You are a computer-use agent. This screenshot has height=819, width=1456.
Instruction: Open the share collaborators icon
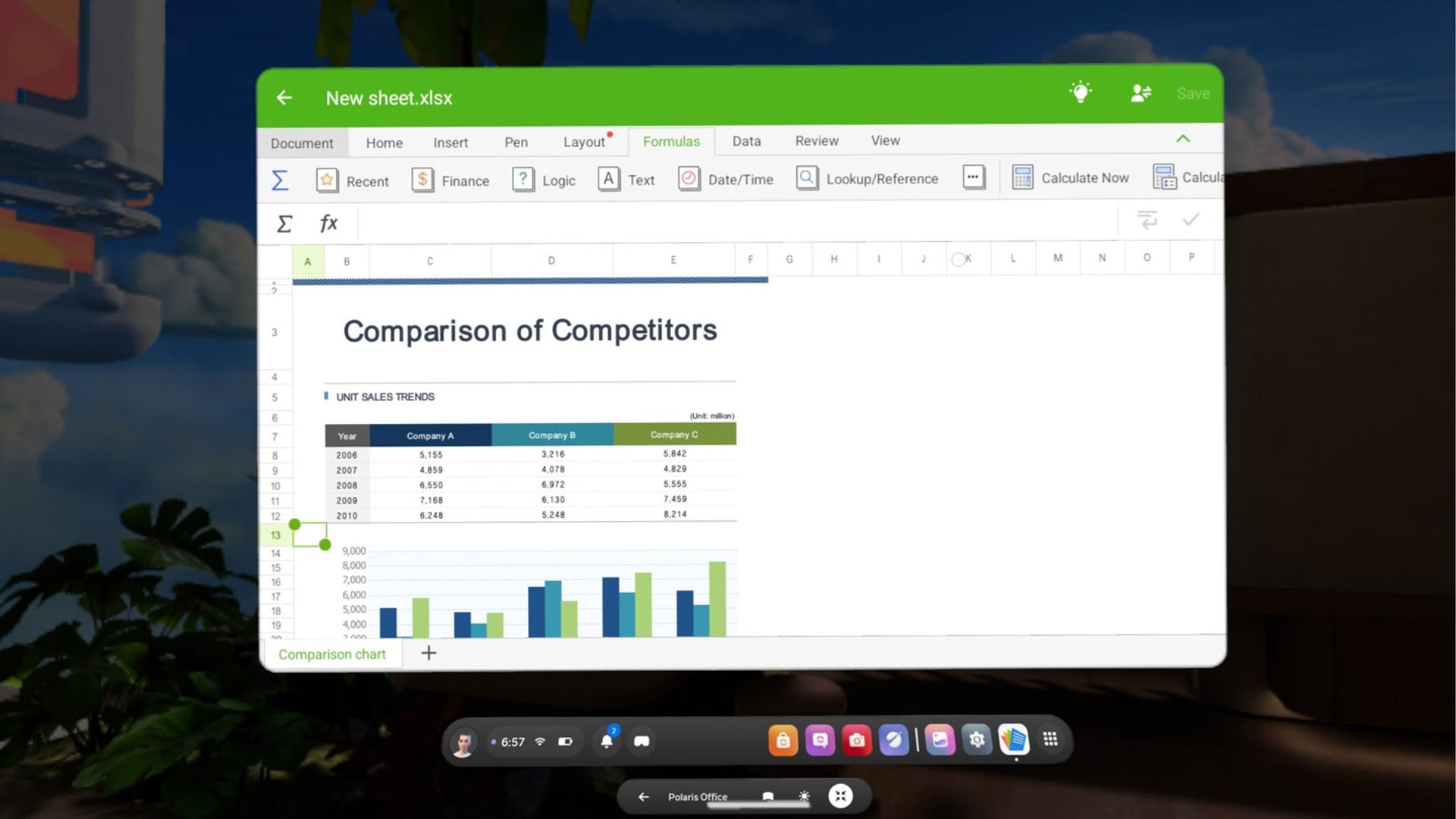pos(1141,93)
